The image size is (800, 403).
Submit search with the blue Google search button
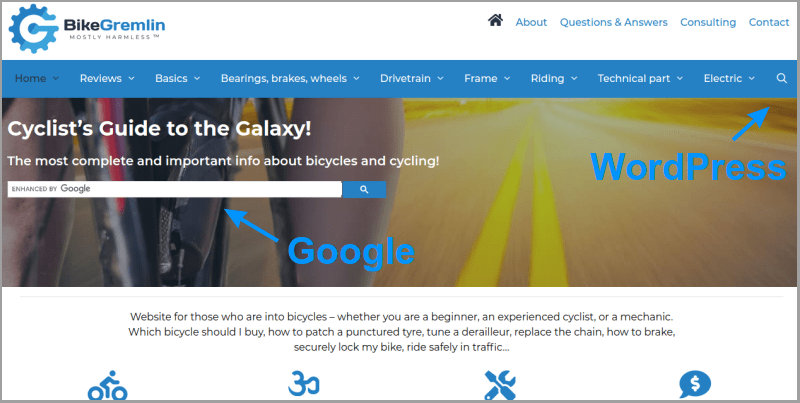(364, 189)
